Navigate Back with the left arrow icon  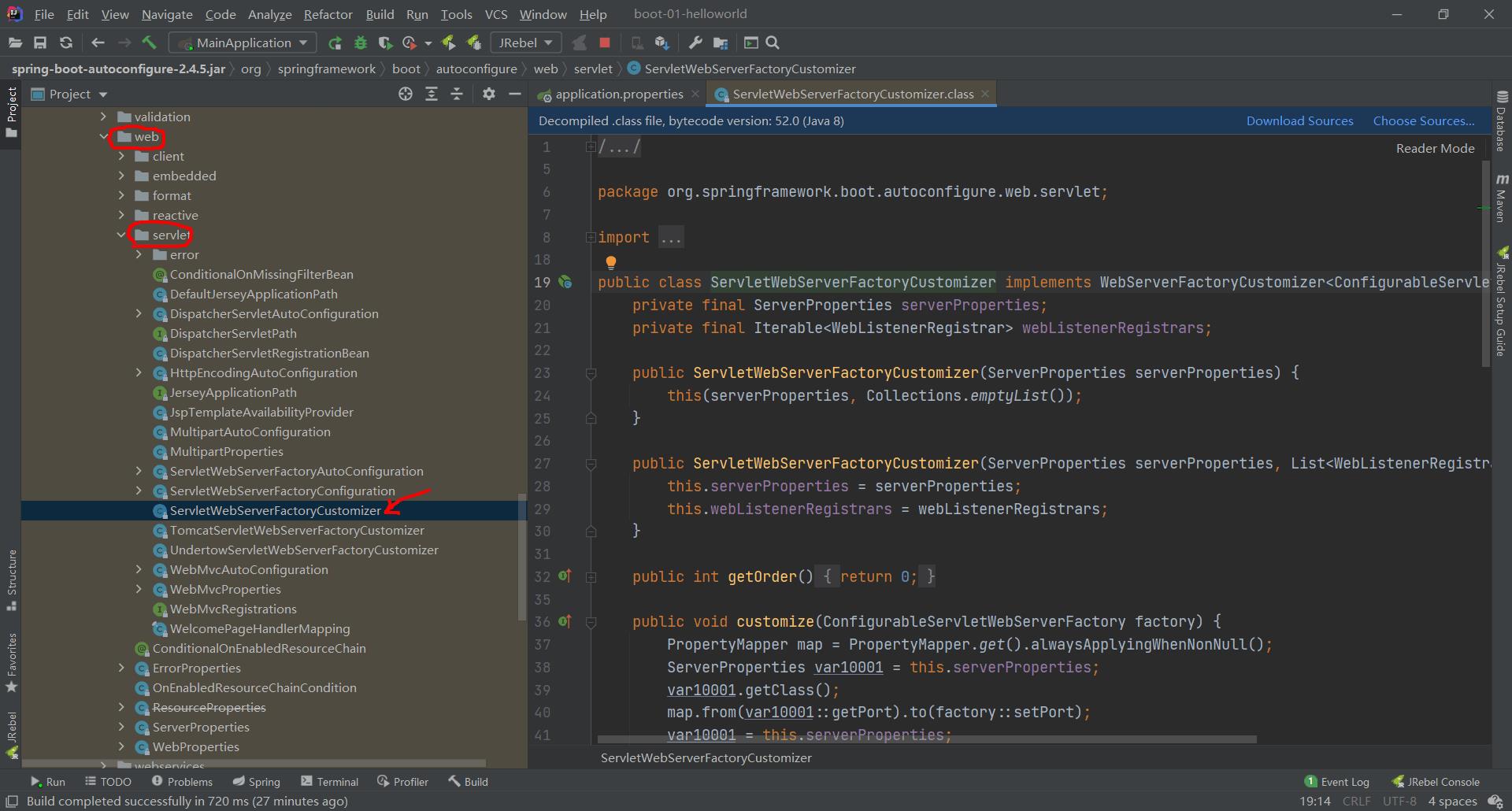98,43
